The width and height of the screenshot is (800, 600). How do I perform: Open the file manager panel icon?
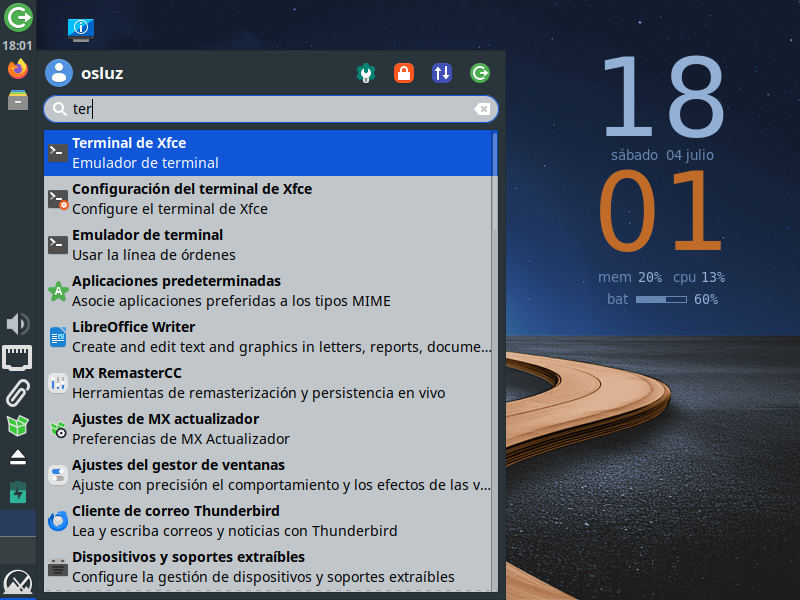click(x=18, y=100)
